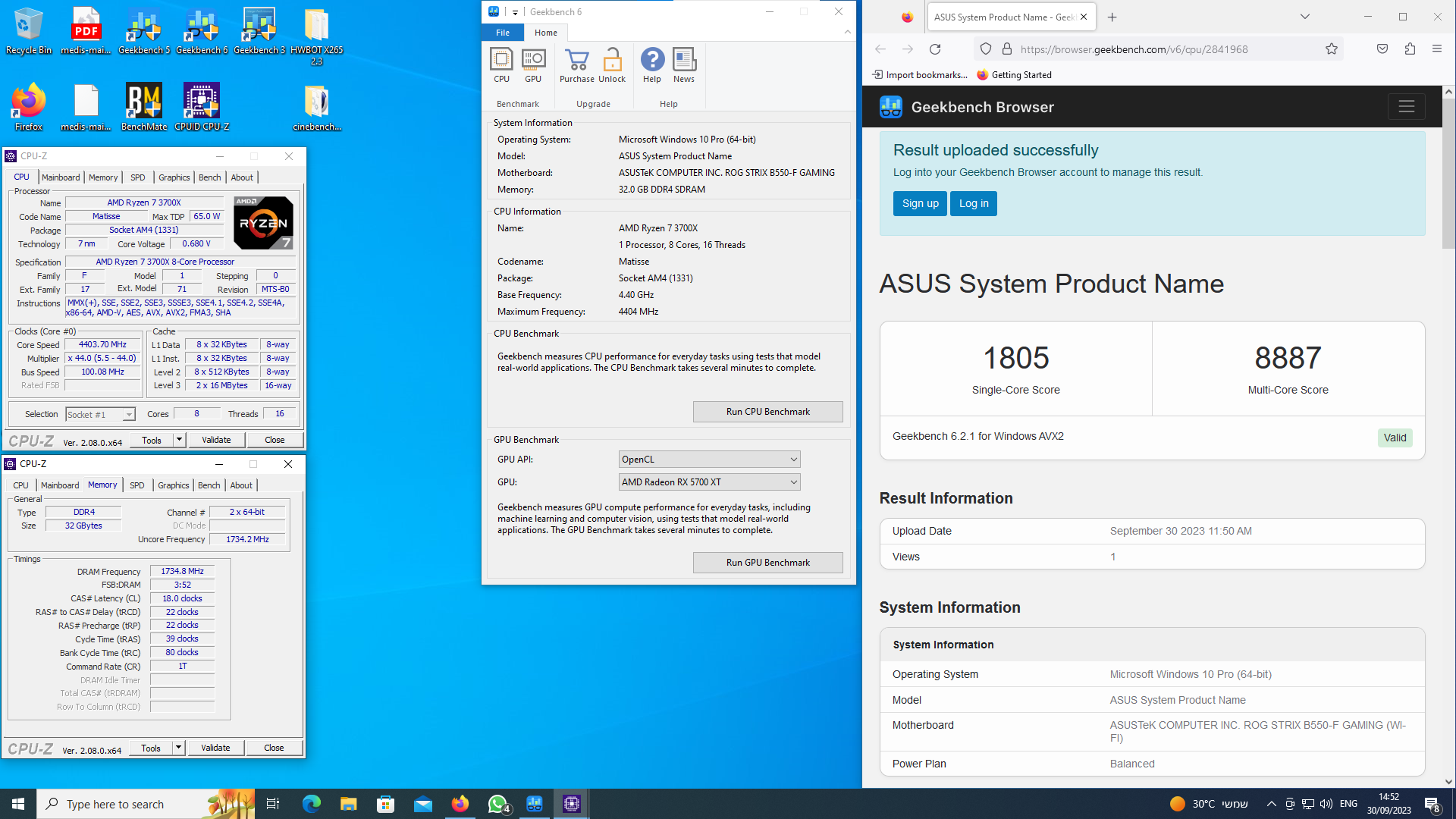Open the Help icon in Geekbench ribbon
Viewport: 1456px width, 819px height.
pos(652,65)
